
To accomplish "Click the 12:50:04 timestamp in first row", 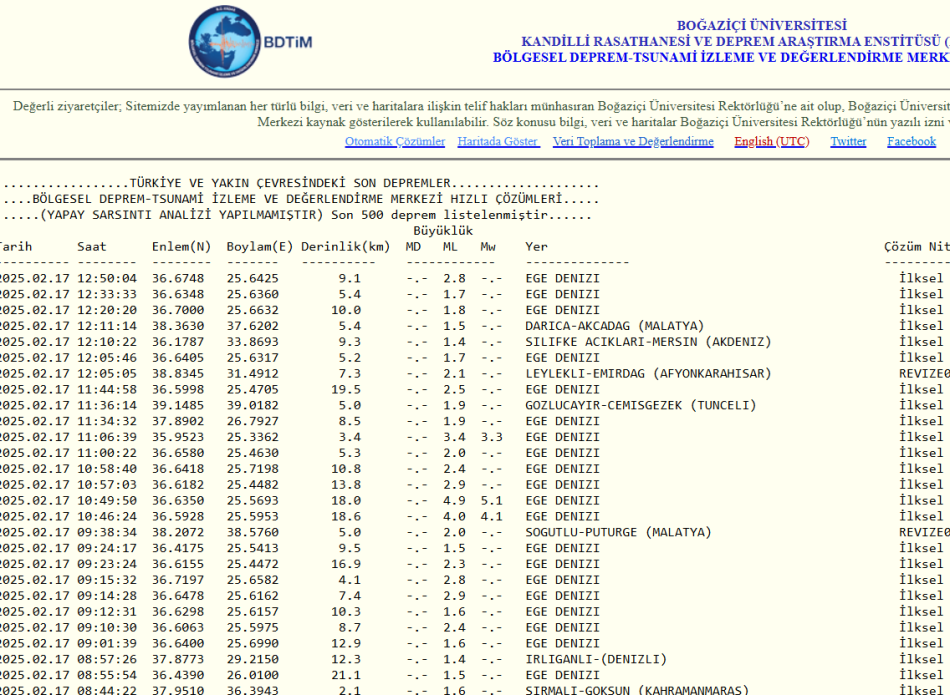I will (107, 278).
